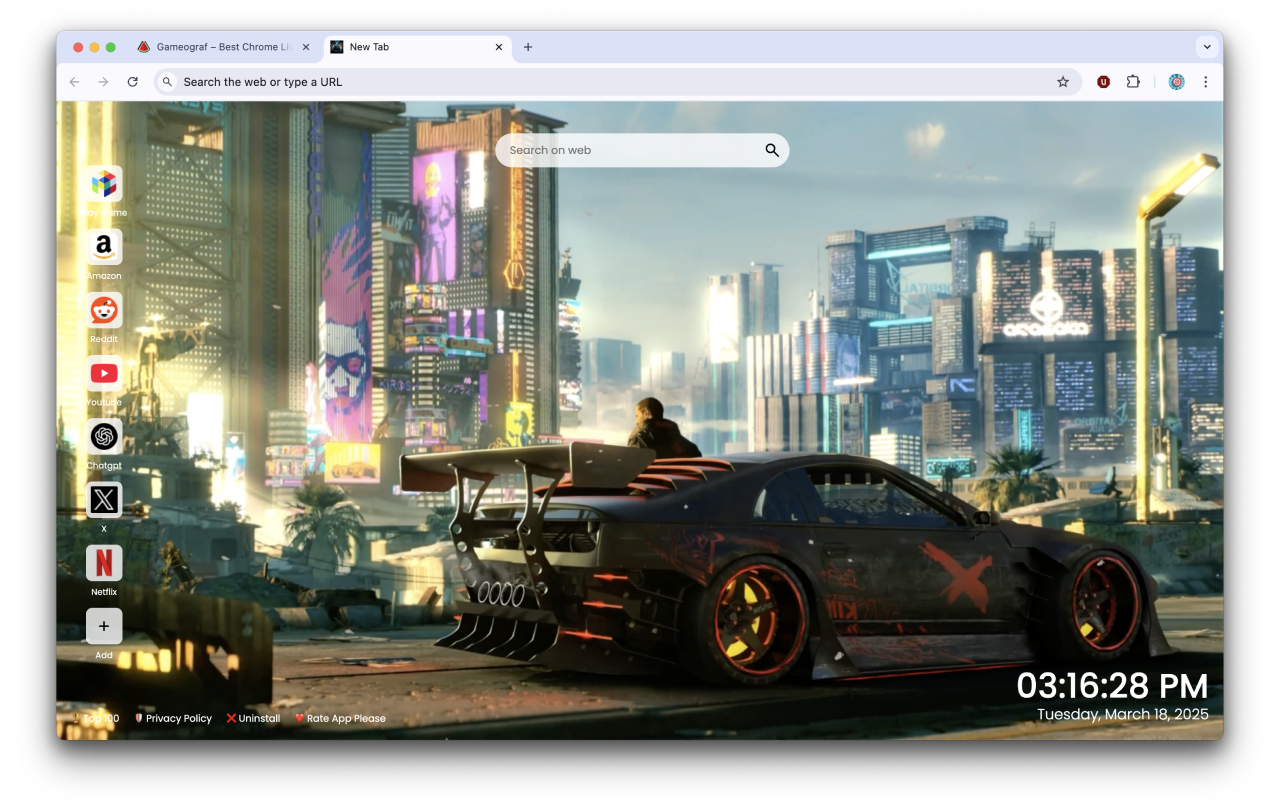This screenshot has height=800, width=1280.
Task: Click the Add shortcut plus icon
Action: pyautogui.click(x=104, y=626)
